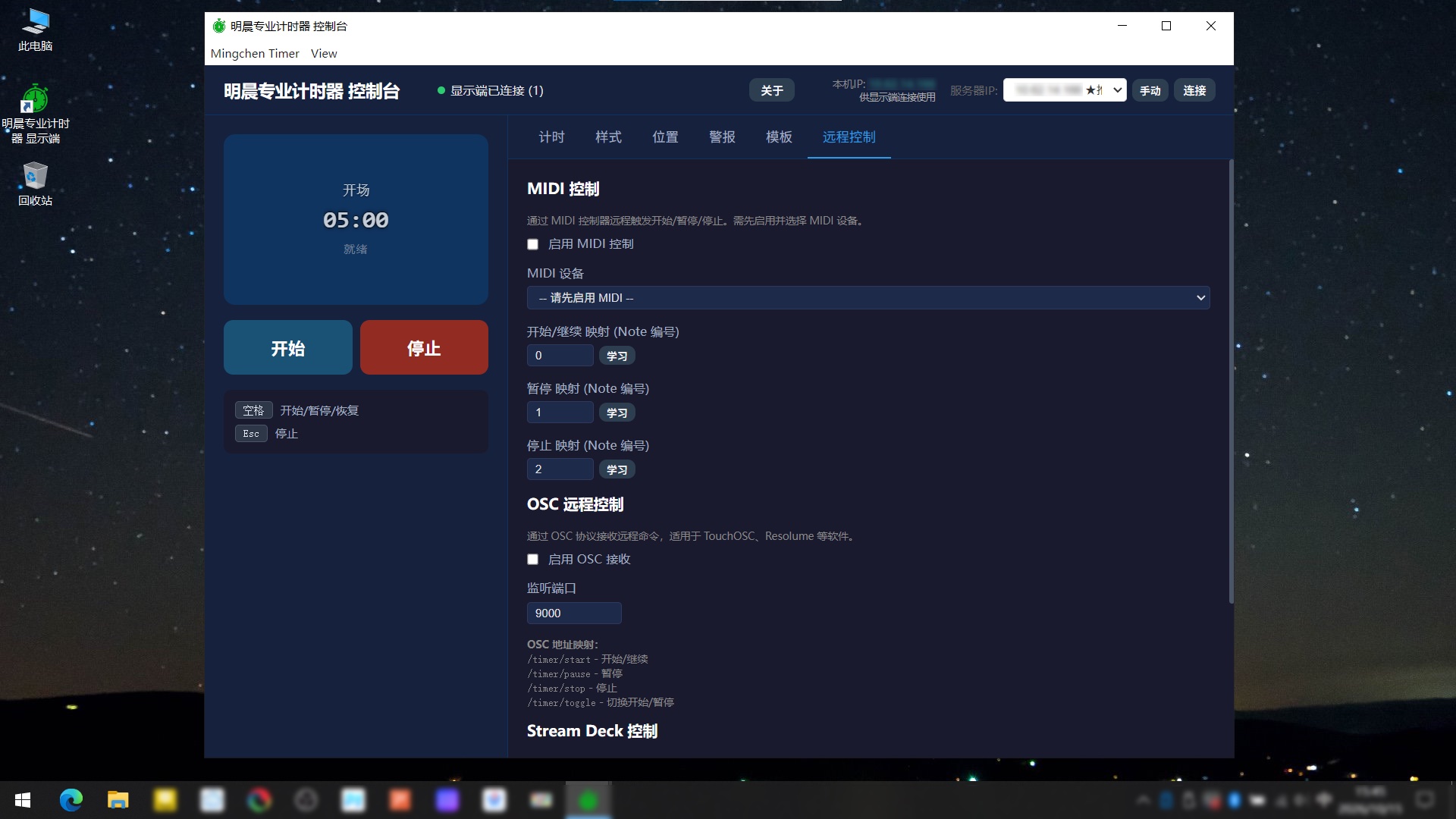Click 学习 for 暂停 映射
This screenshot has width=1456, height=819.
[617, 413]
